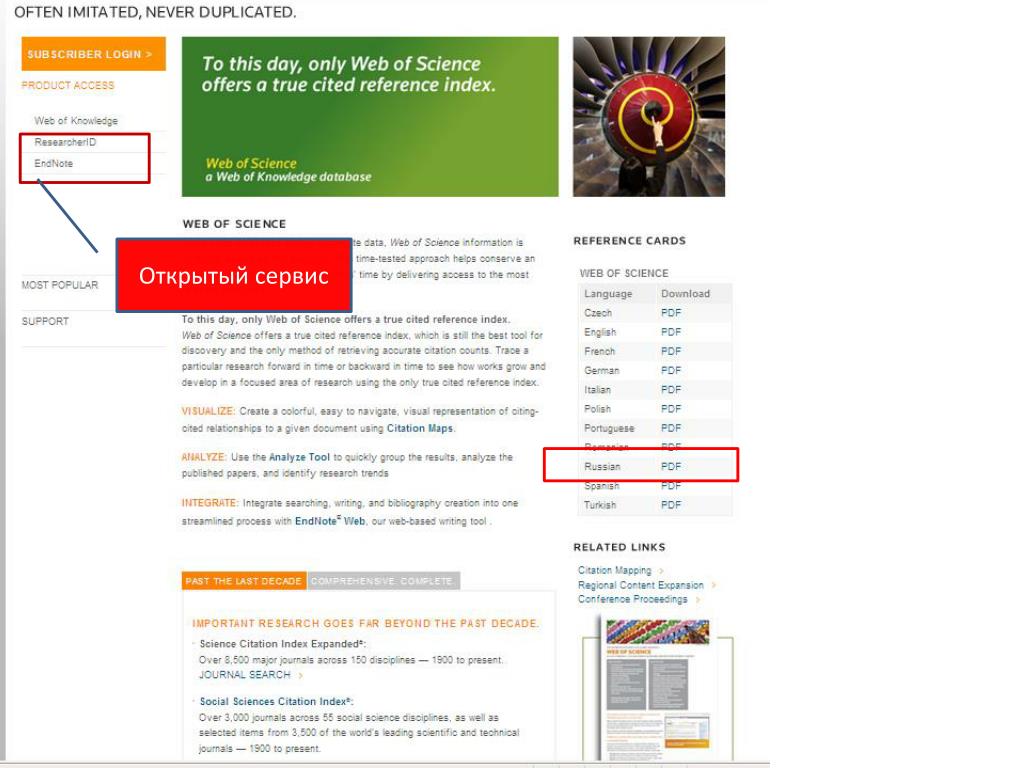Click arrow icon next to Regional Content Expansion
This screenshot has height=768, width=1024.
click(x=713, y=585)
